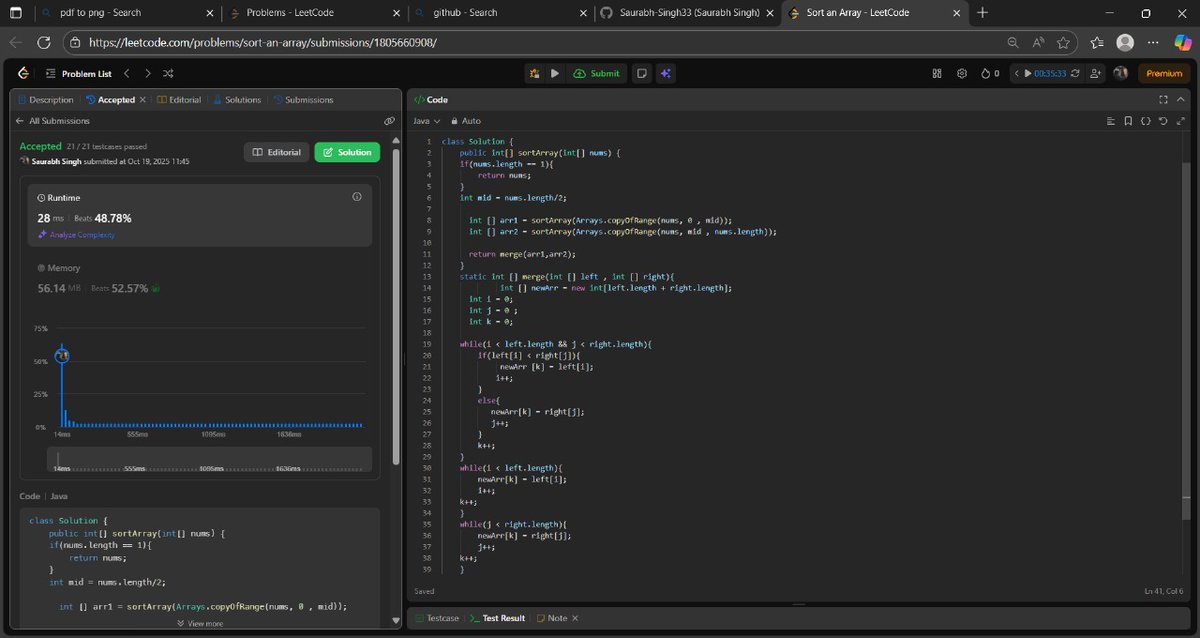1200x638 pixels.
Task: Click the editor bookmark icon
Action: (1128, 121)
